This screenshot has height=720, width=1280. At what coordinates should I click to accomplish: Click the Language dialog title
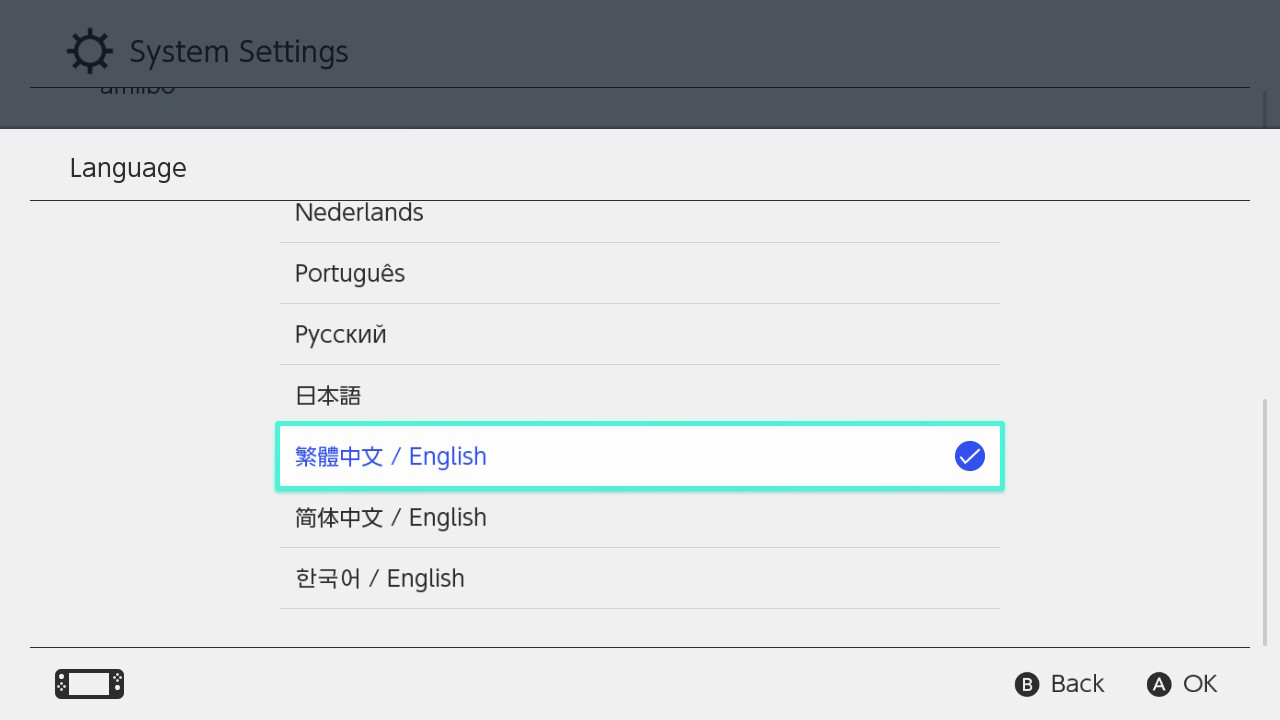click(x=128, y=168)
